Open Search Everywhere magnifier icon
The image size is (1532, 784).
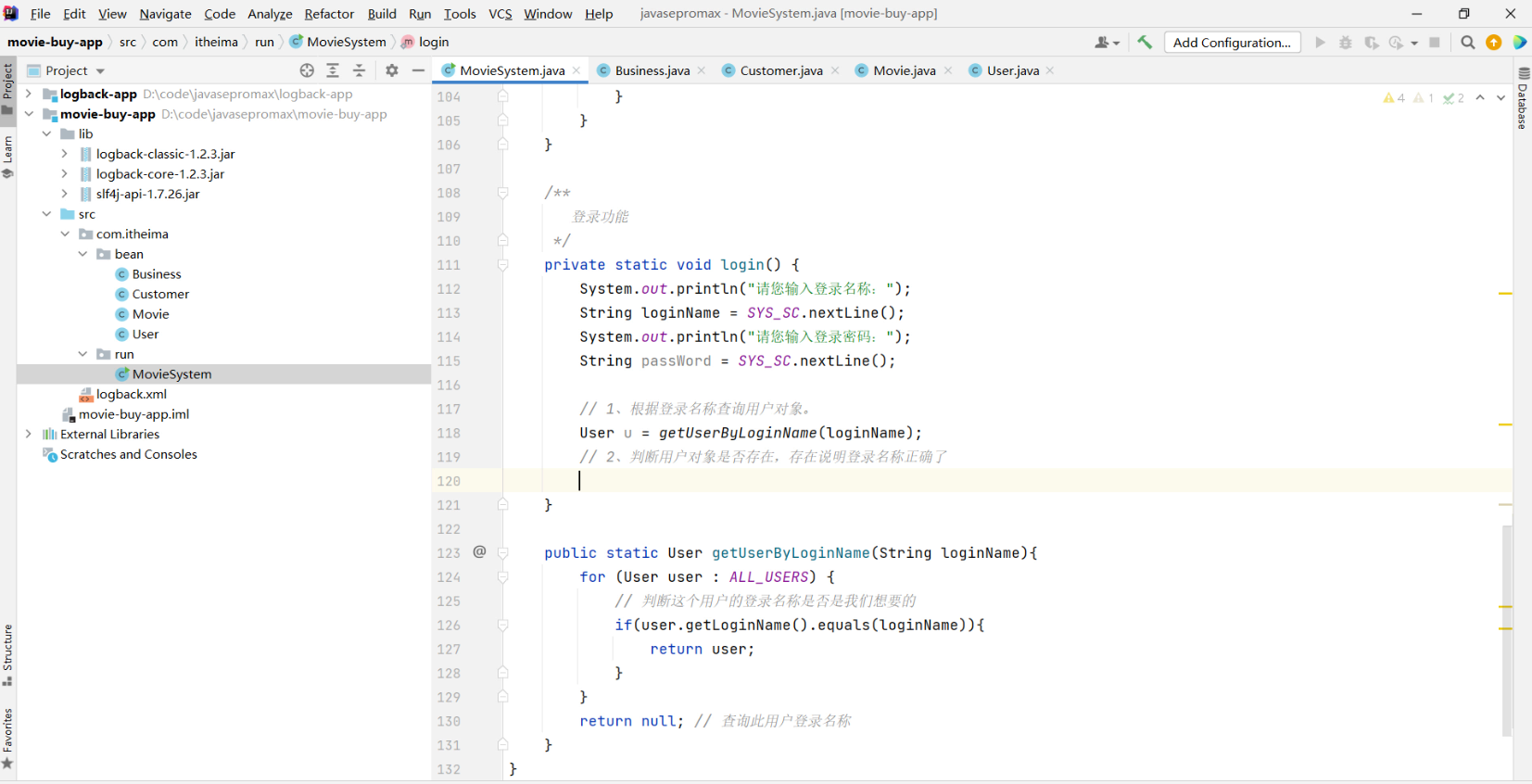(1468, 43)
